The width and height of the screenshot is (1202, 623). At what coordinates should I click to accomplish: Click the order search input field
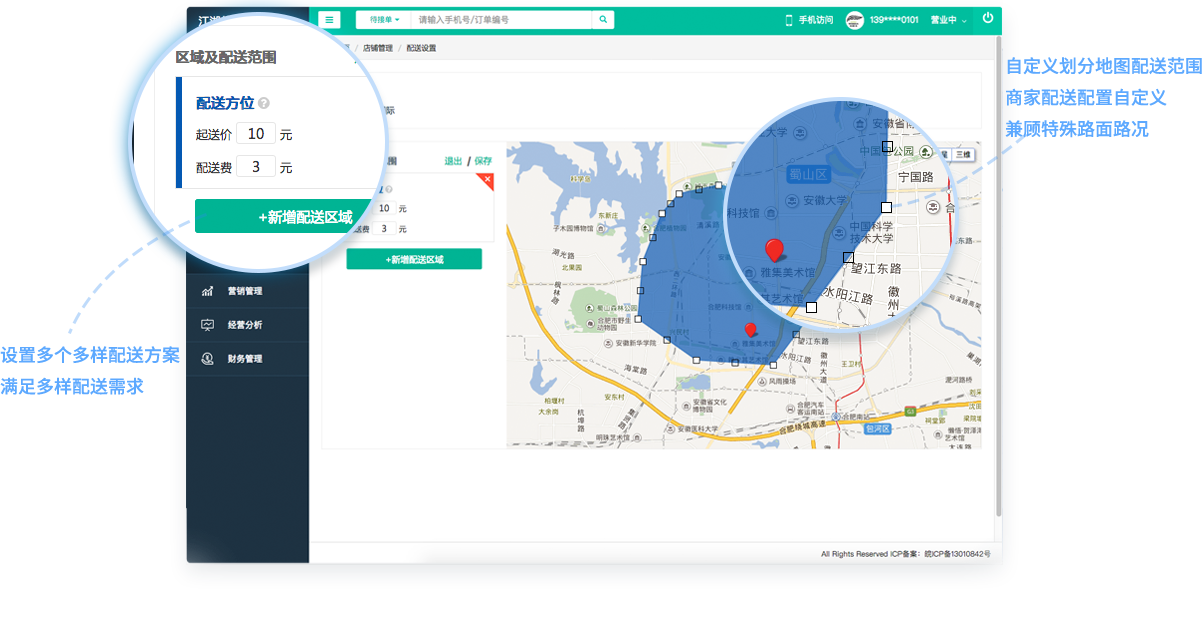coord(502,19)
